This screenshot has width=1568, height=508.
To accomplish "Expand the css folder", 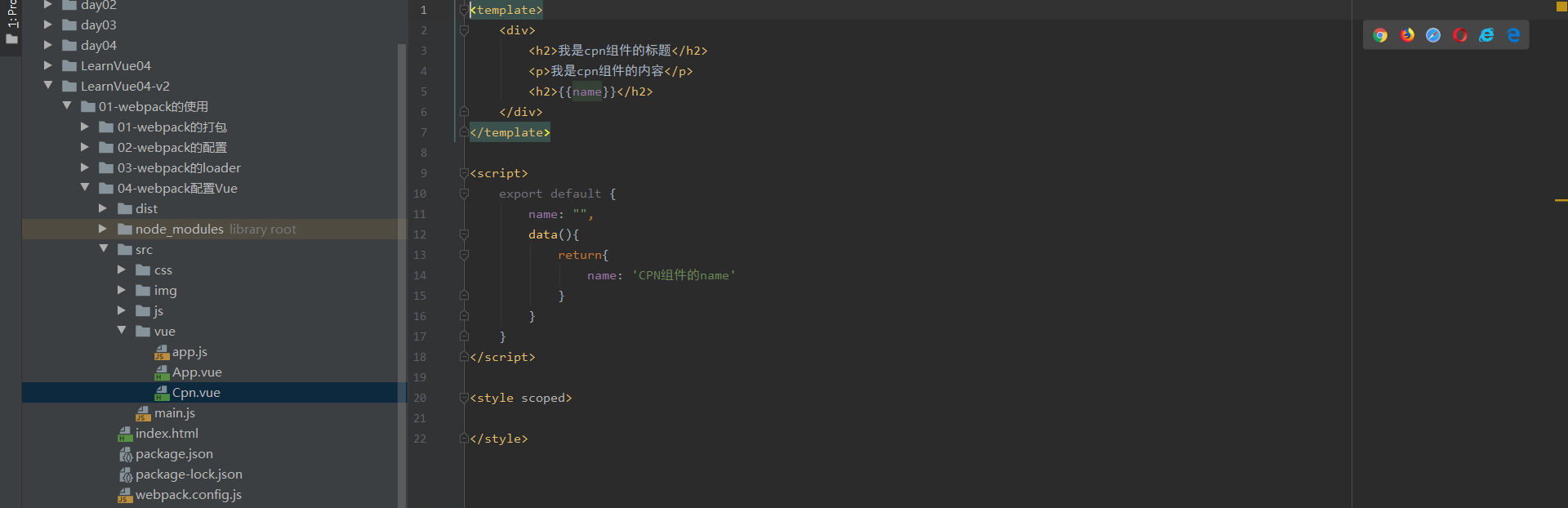I will pyautogui.click(x=122, y=270).
